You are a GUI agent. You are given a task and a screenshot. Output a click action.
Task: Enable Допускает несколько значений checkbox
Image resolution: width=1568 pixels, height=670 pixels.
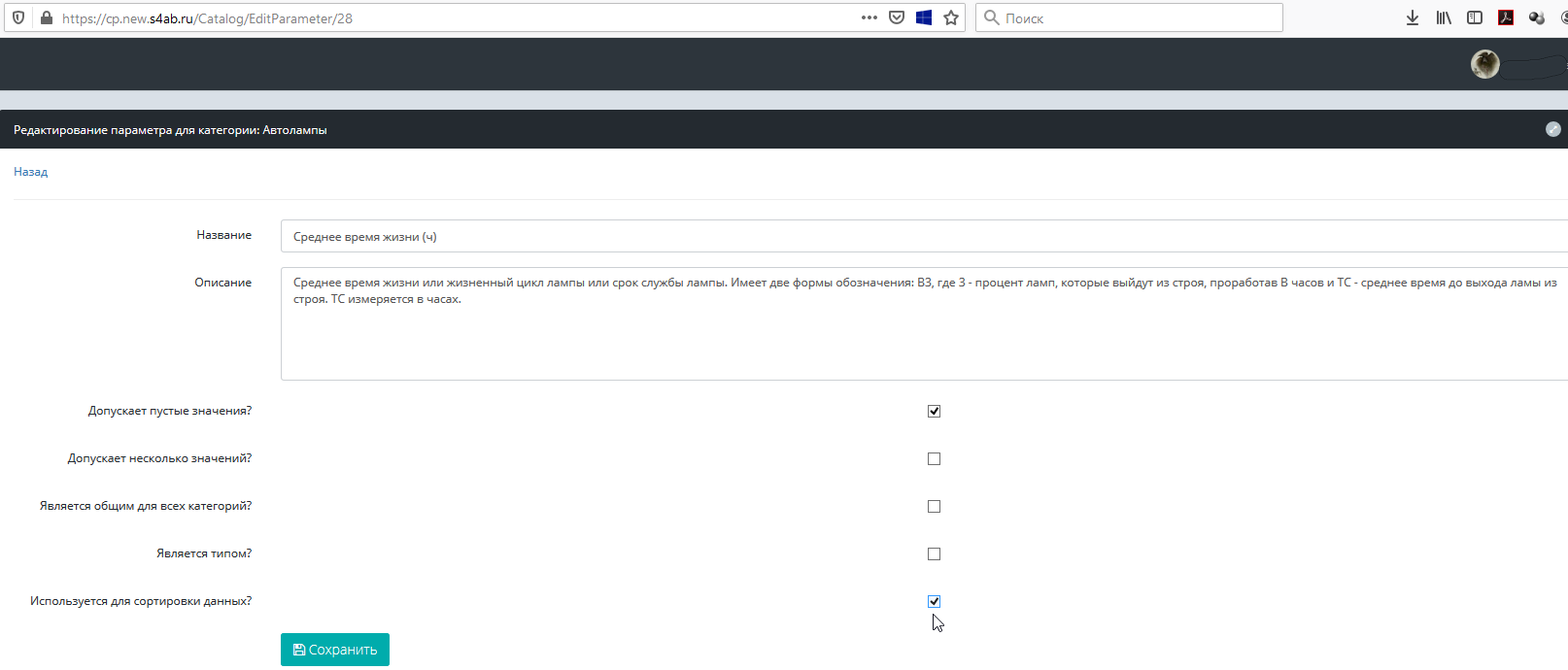coord(934,458)
